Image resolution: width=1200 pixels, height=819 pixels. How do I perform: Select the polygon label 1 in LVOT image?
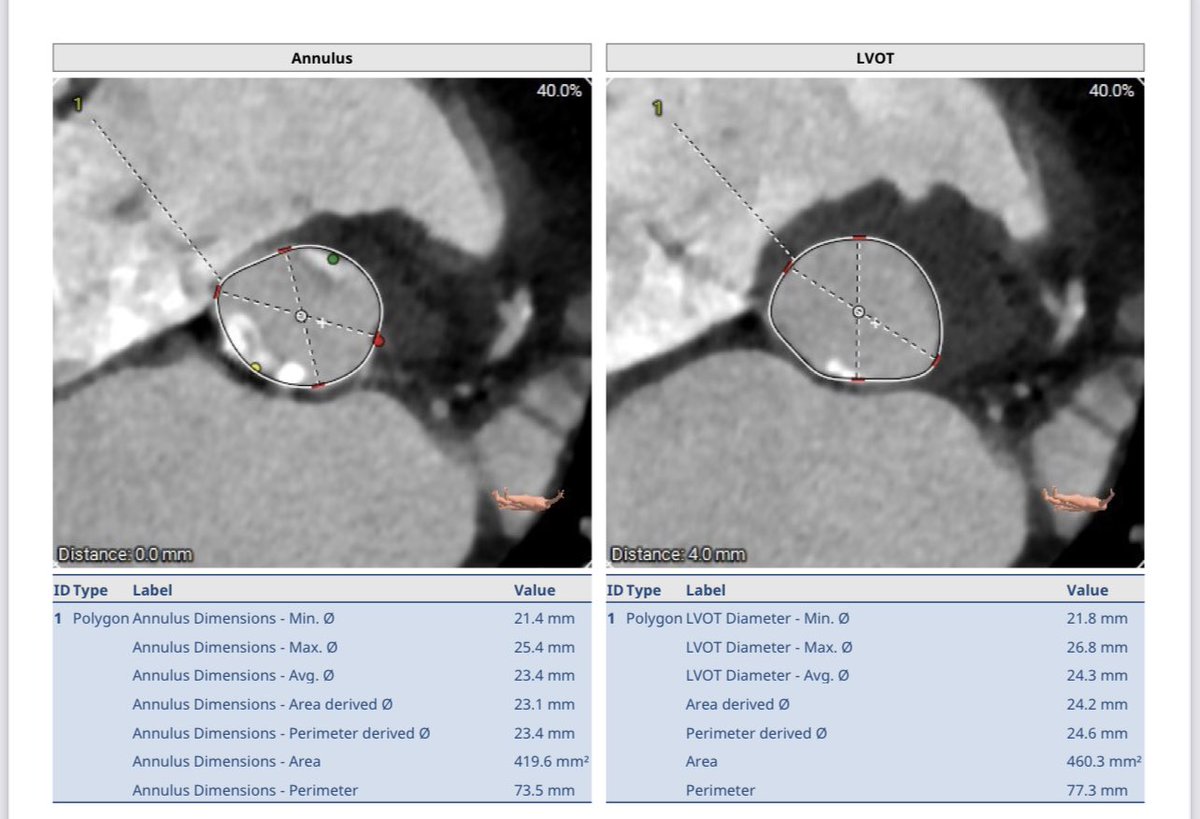tap(658, 106)
